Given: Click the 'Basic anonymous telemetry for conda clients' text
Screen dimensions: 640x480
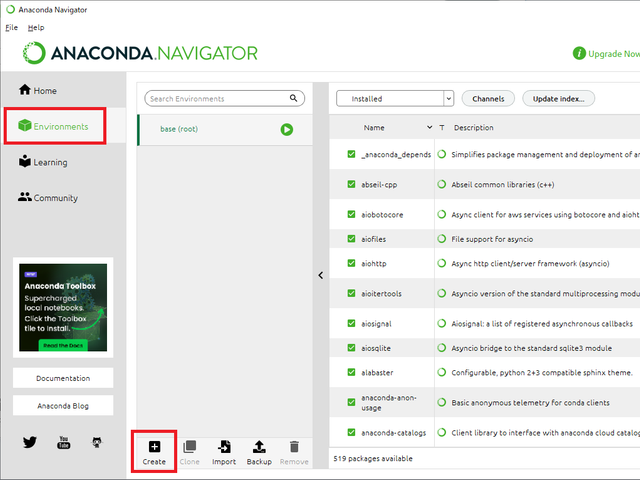Looking at the screenshot, I should coord(530,402).
